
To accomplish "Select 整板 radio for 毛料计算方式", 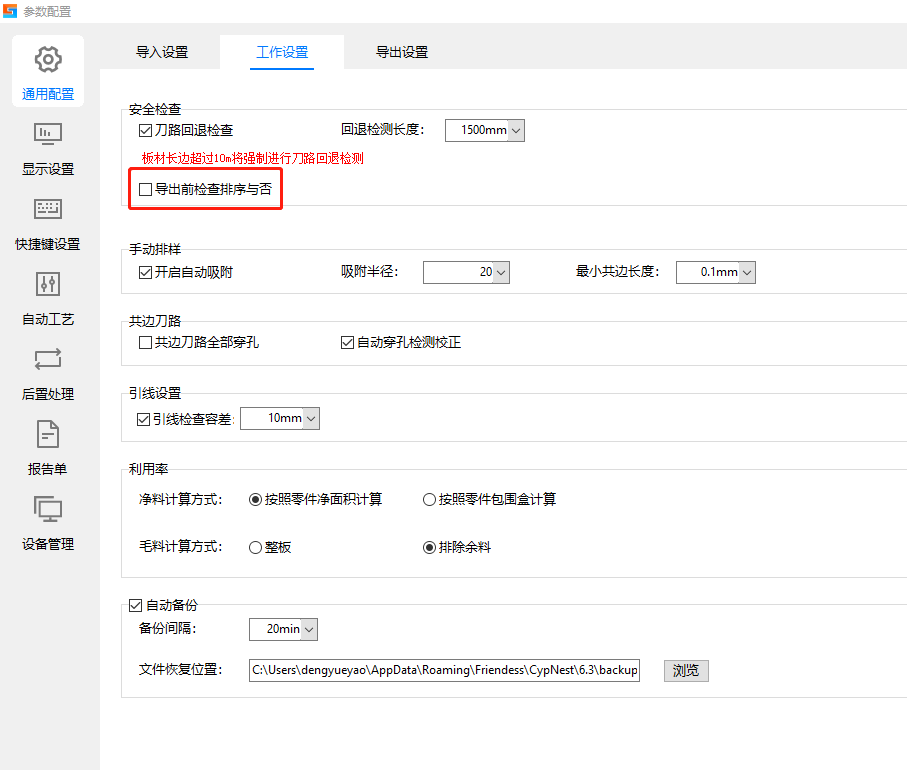I will point(255,547).
